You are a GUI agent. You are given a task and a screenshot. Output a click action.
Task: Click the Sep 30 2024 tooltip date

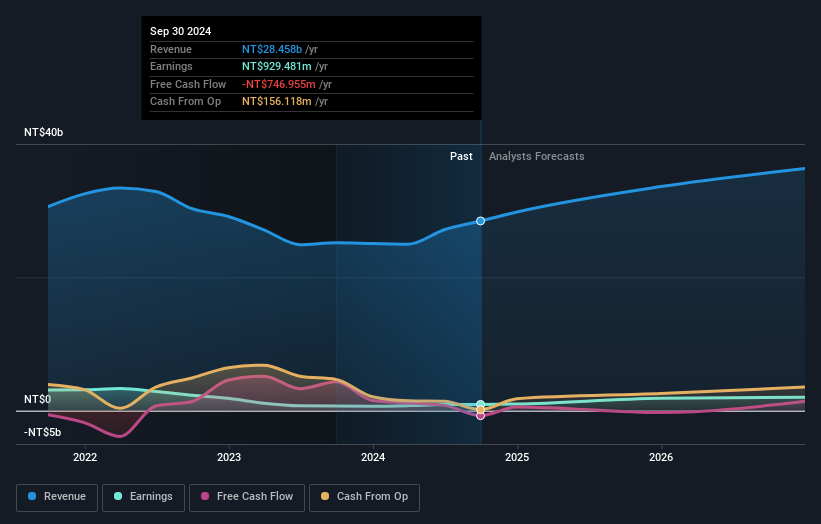[181, 31]
